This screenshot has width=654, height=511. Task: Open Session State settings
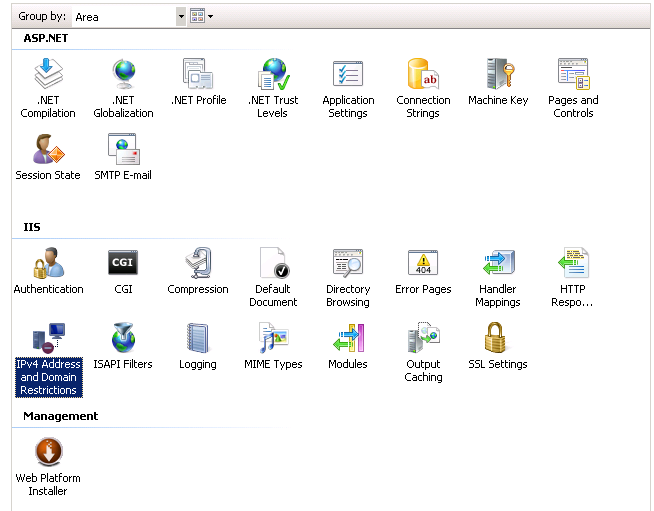[x=48, y=157]
